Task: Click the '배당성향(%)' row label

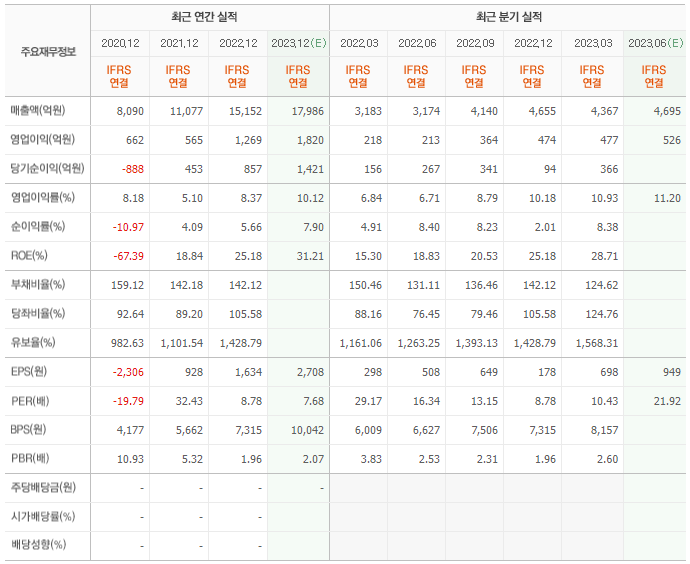Action: tap(38, 545)
